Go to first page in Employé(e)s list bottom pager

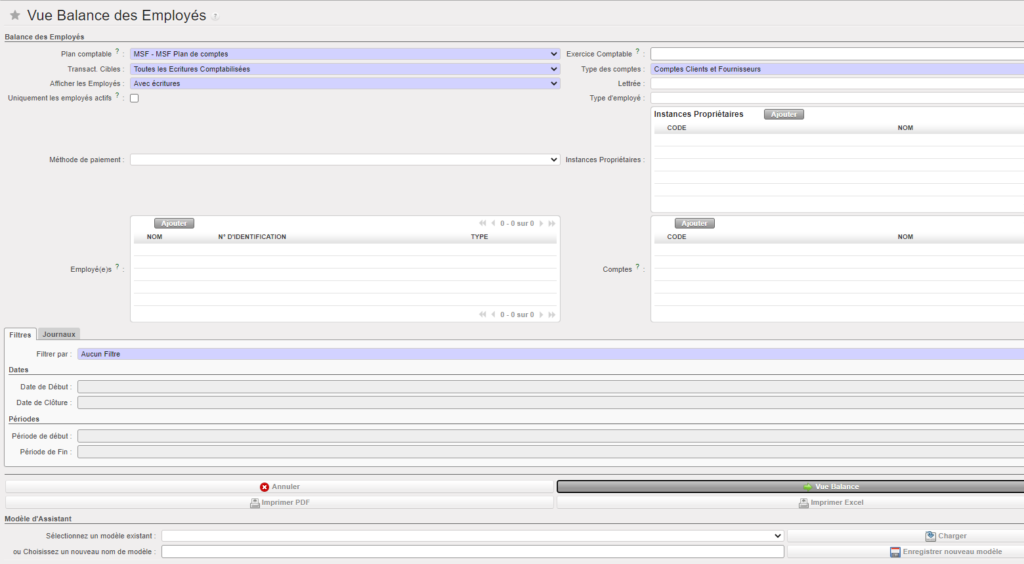tap(482, 314)
